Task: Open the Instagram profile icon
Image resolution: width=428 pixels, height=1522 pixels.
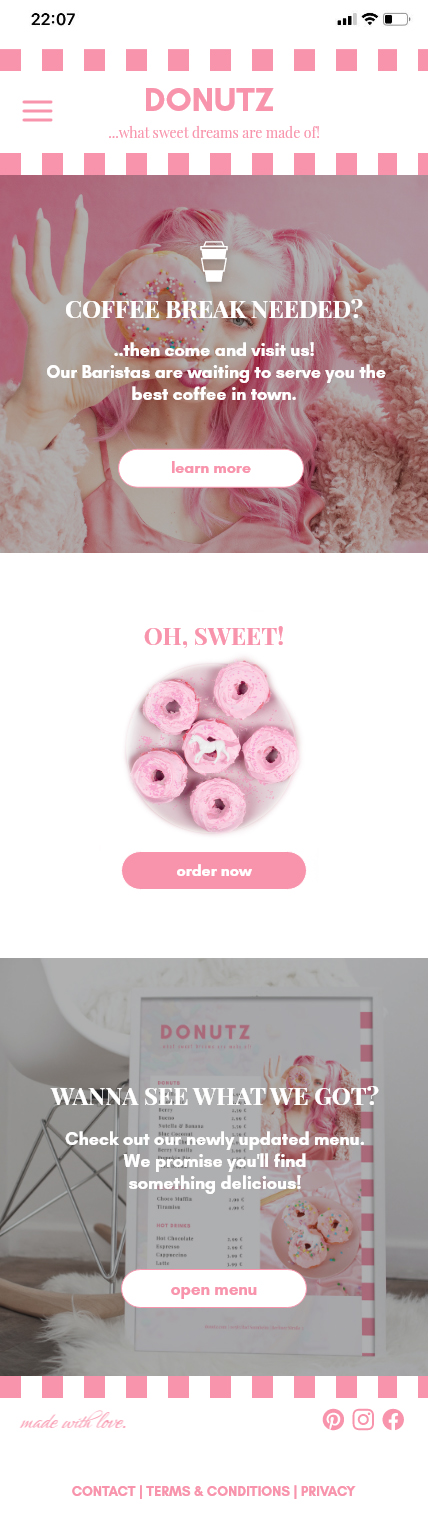Action: 363,1419
